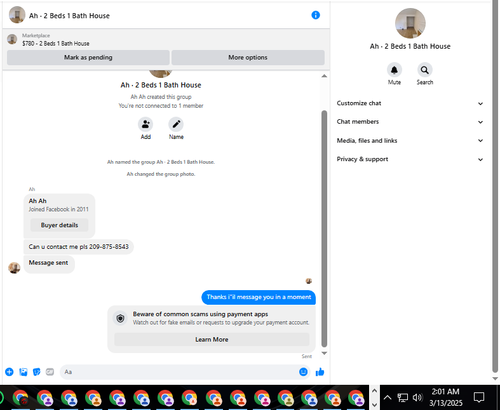Click 'Thanks i'll message you in a moment' bubble

pos(259,297)
